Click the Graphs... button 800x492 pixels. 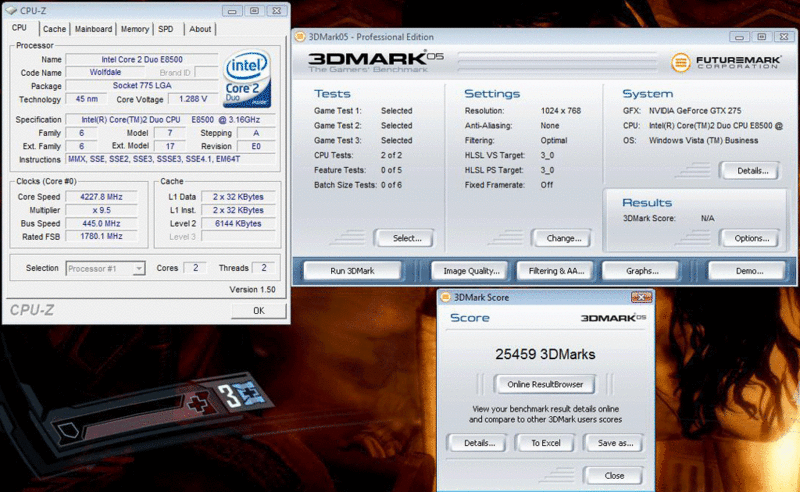[x=642, y=270]
